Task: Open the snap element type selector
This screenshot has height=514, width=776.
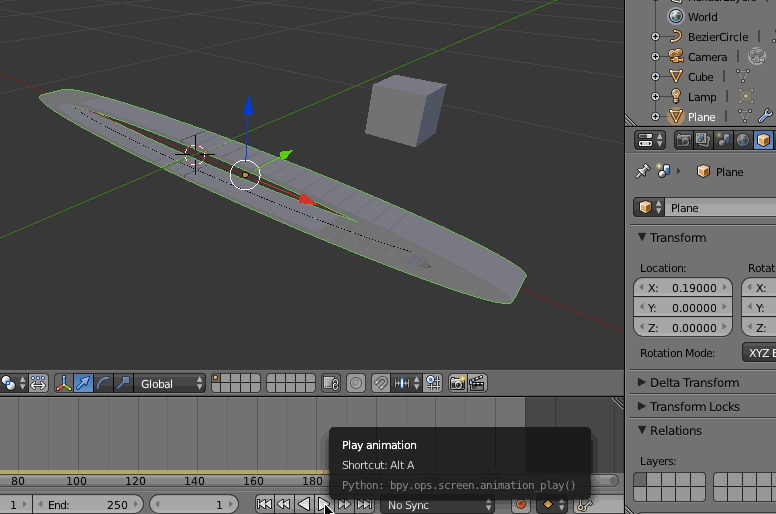Action: pyautogui.click(x=406, y=383)
